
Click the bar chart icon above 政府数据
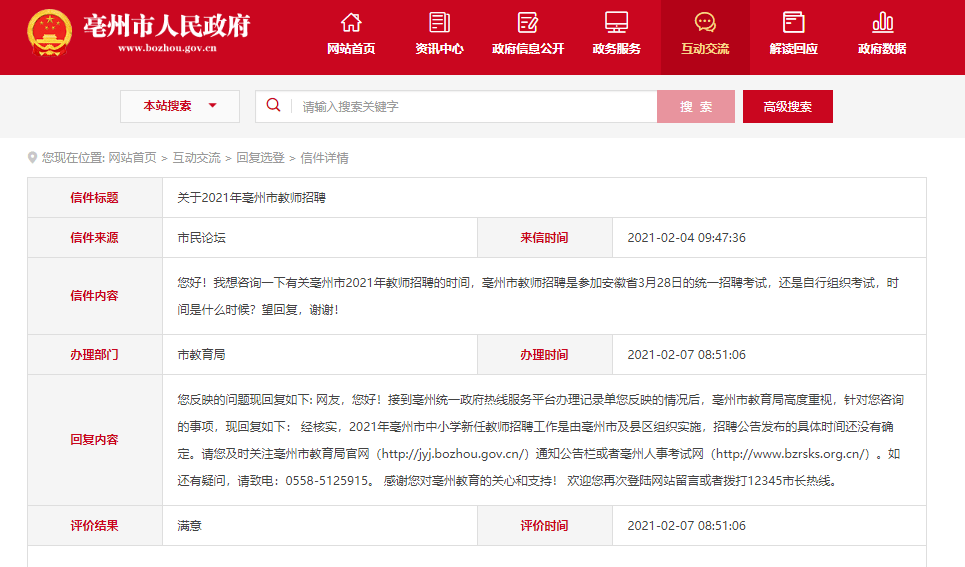click(883, 23)
